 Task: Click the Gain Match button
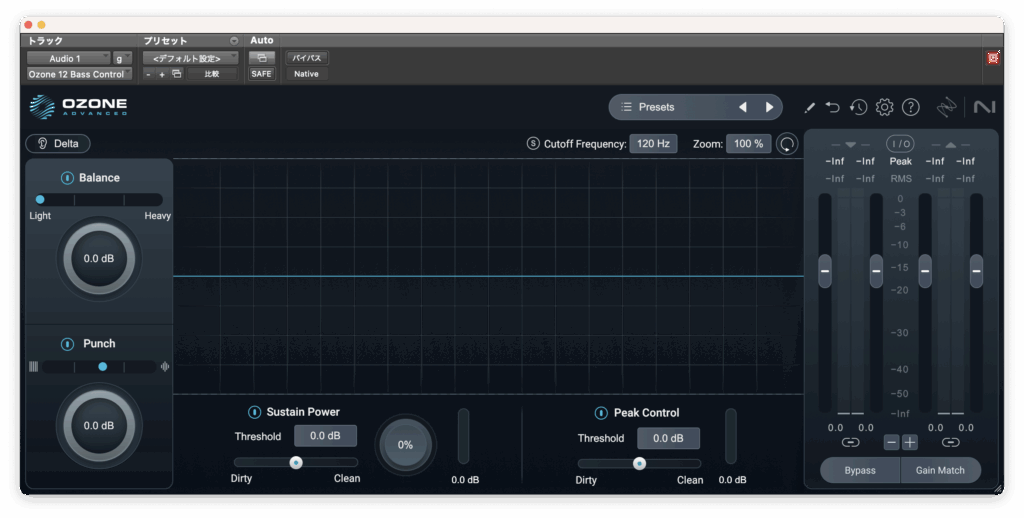coord(941,470)
